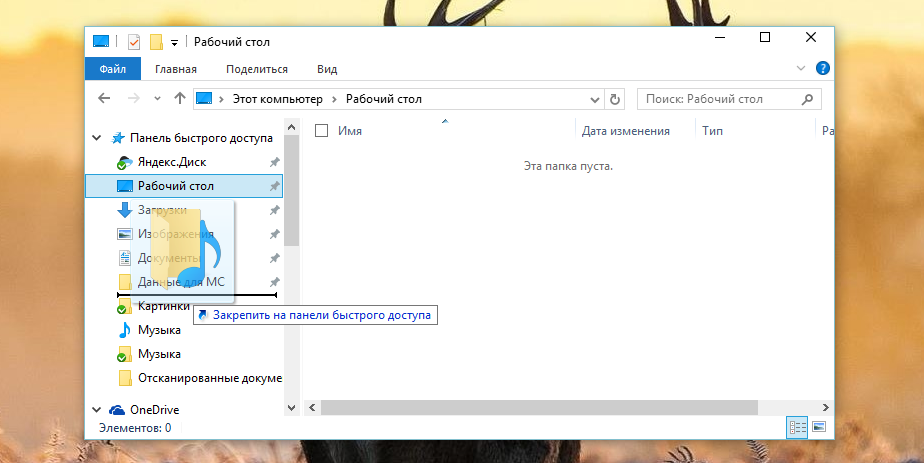924x463 pixels.
Task: Click the magnifier search icon
Action: tap(807, 99)
